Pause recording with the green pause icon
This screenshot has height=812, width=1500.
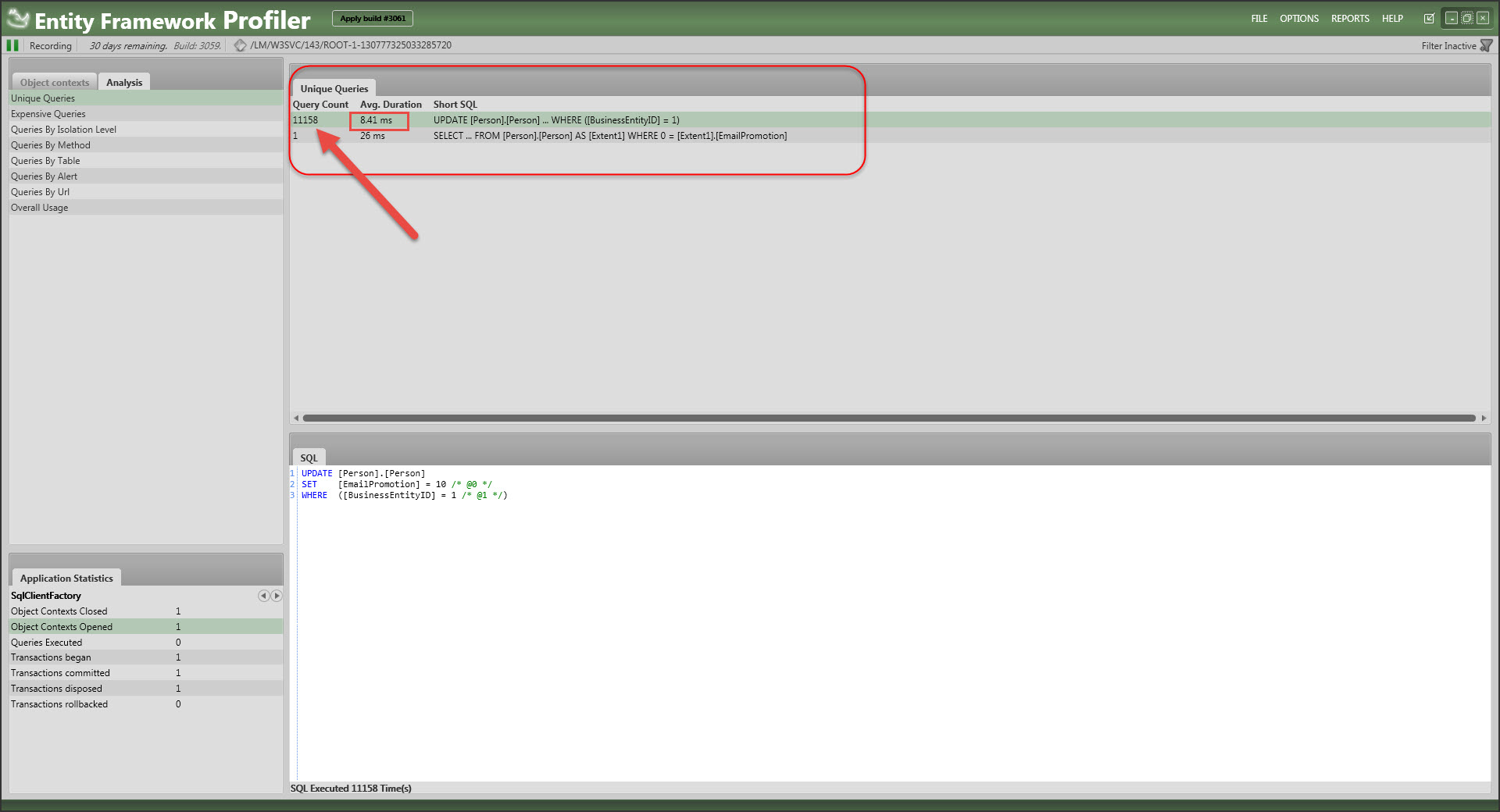tap(12, 45)
